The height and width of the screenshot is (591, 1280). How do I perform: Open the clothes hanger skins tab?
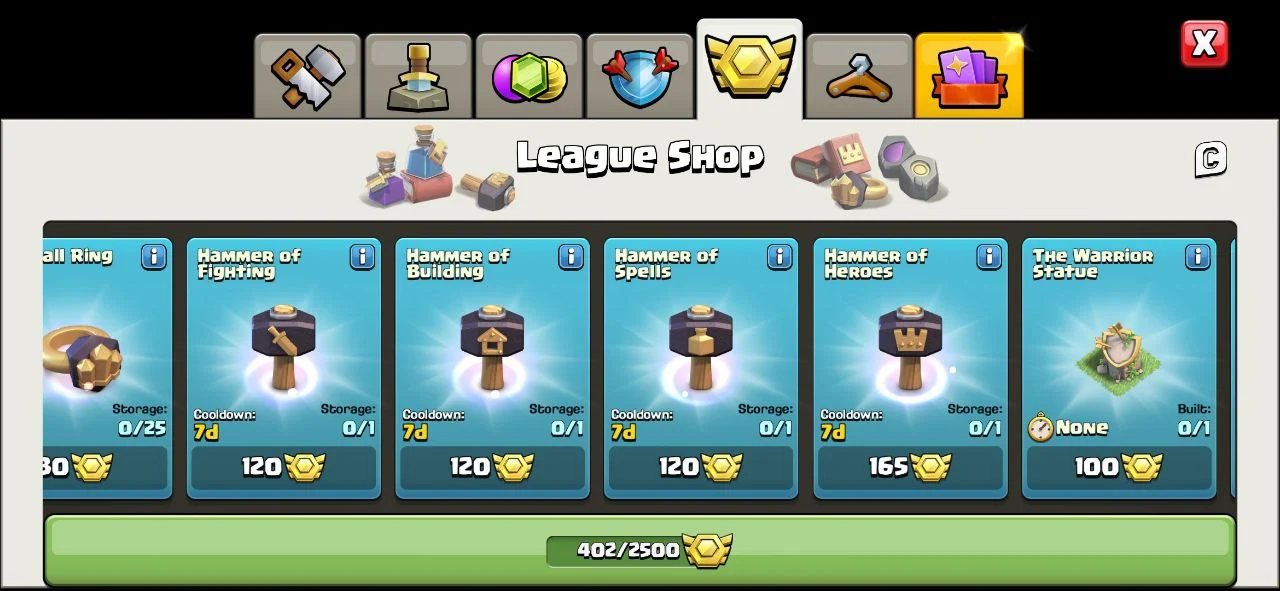click(x=859, y=76)
